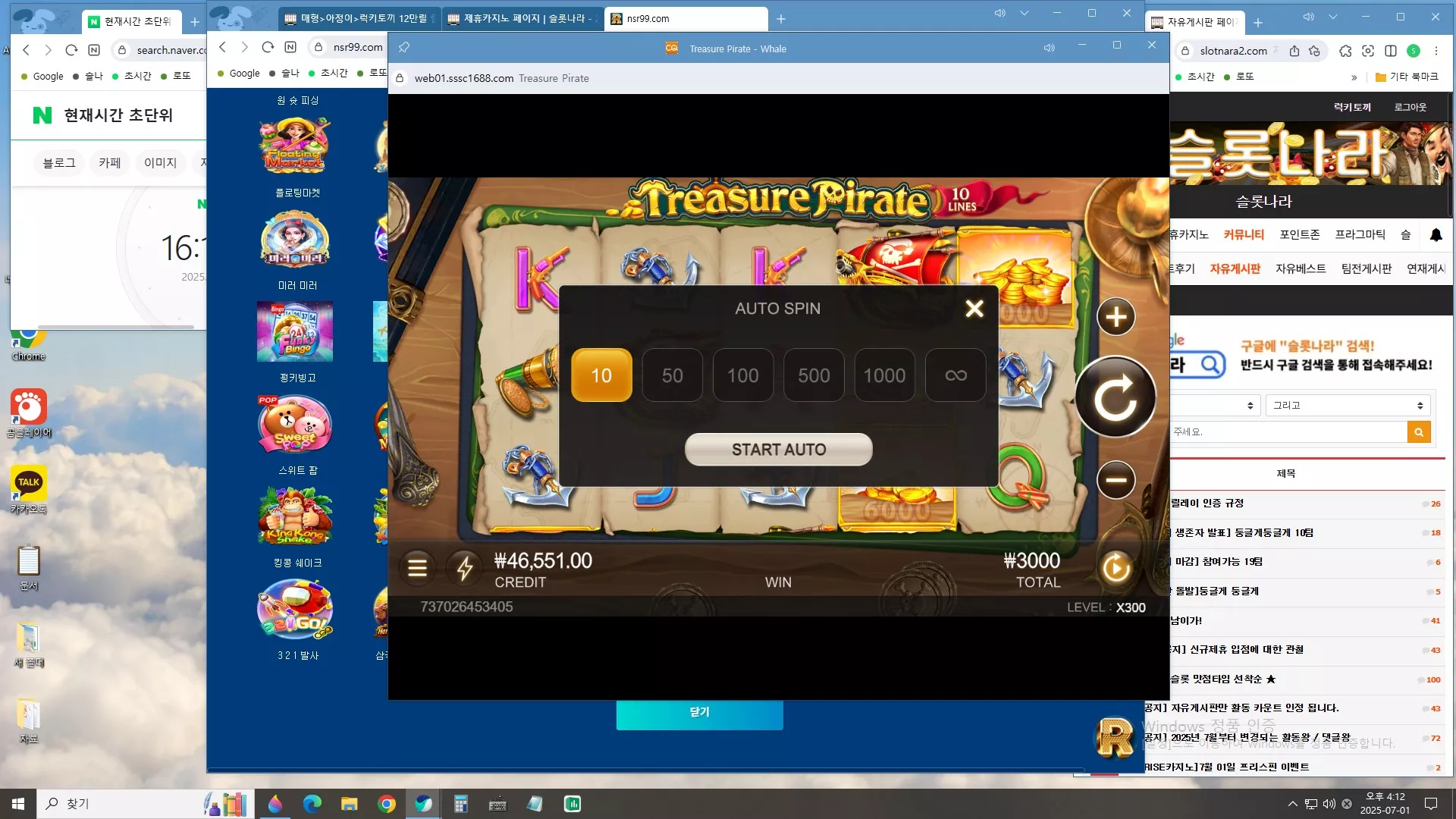Spin the reels with the big spin button
Image resolution: width=1456 pixels, height=819 pixels.
pos(1116,397)
